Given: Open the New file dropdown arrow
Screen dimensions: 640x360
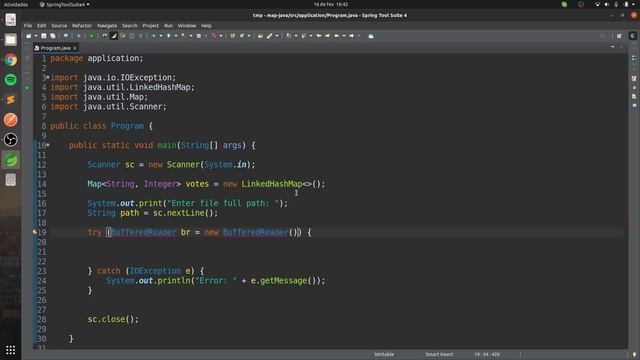Looking at the screenshot, I should (x=36, y=36).
